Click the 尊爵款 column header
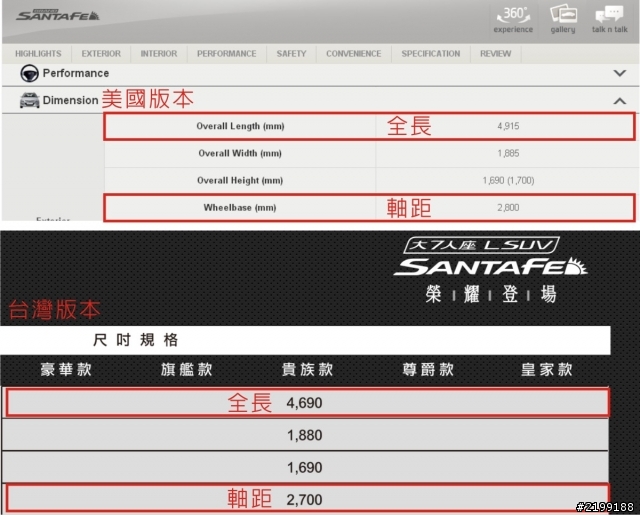640x515 pixels. [x=428, y=370]
